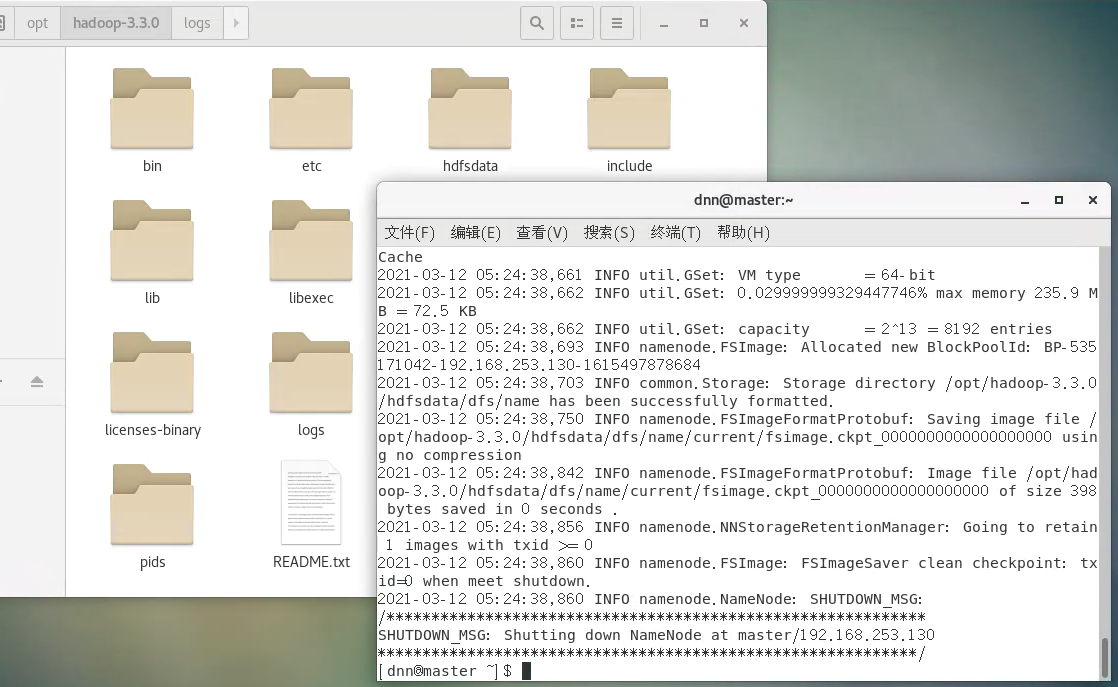
Task: Open the terminal 查看(V) menu
Action: point(542,232)
